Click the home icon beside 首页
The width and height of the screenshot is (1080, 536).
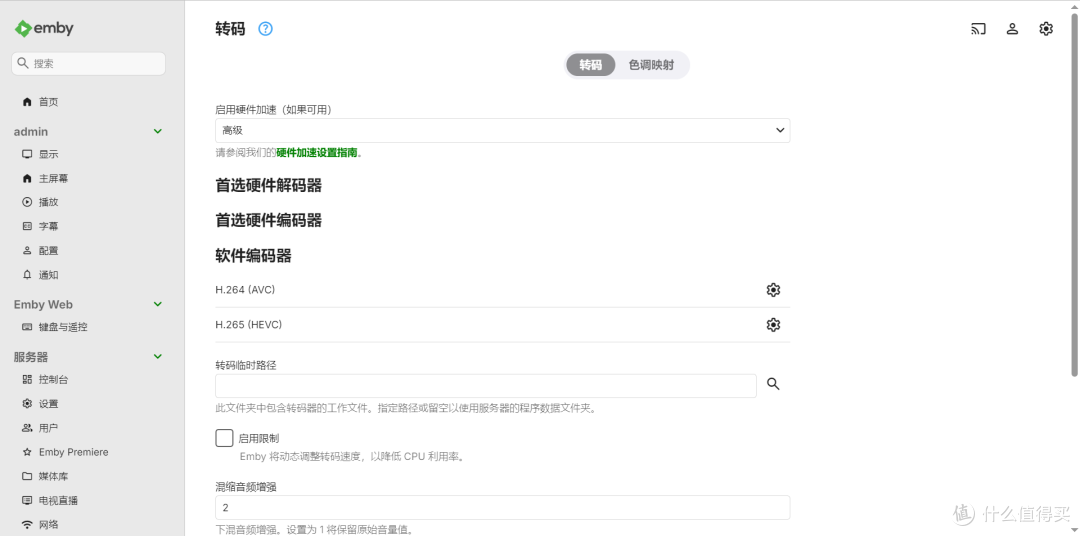tap(27, 102)
